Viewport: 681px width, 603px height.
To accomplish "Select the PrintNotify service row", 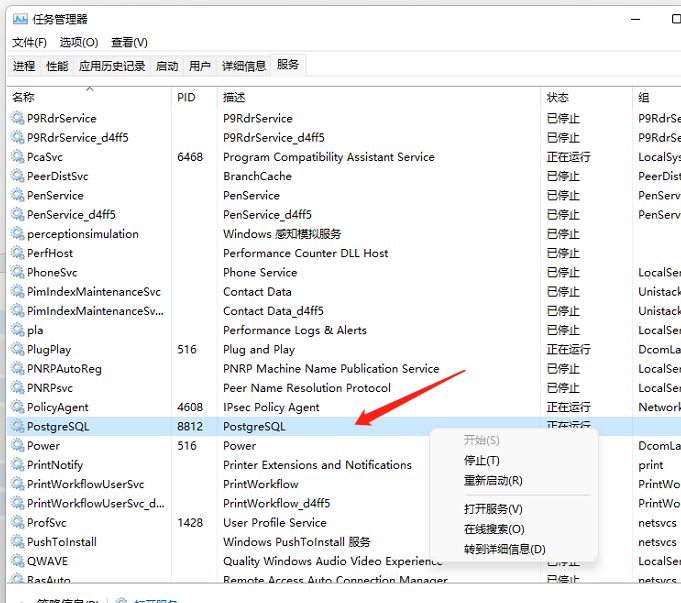I will point(56,465).
